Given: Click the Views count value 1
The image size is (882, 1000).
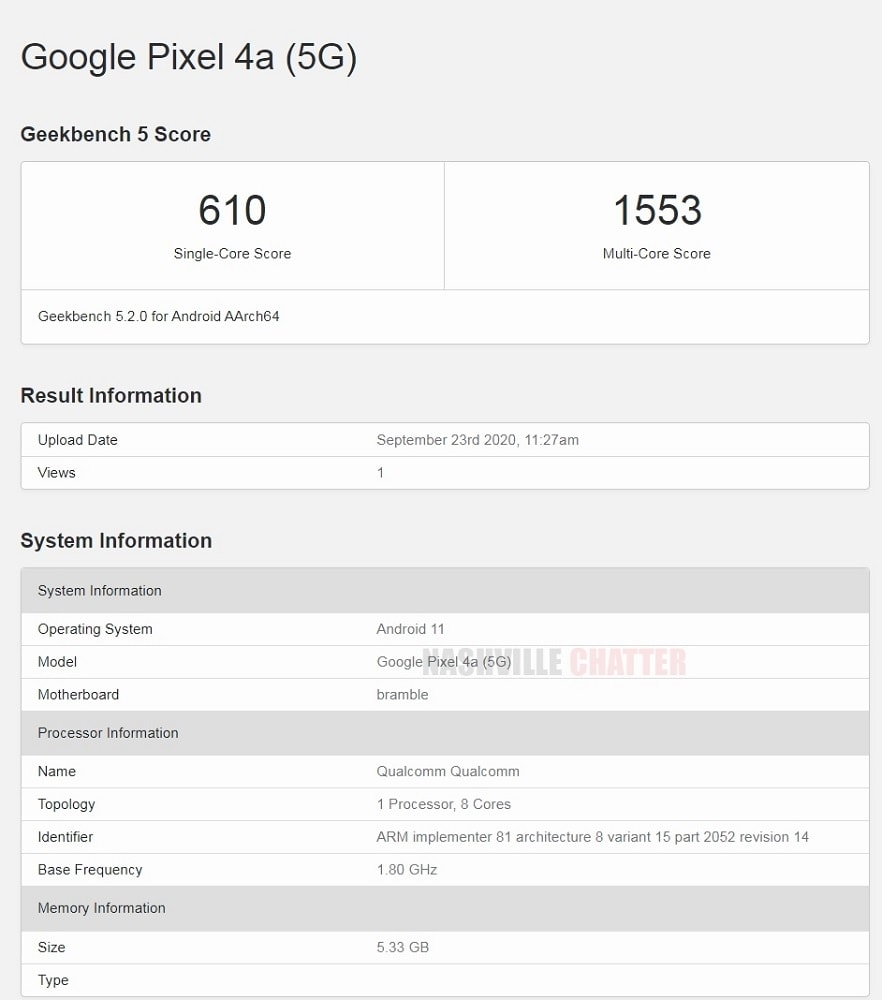Looking at the screenshot, I should click(380, 473).
